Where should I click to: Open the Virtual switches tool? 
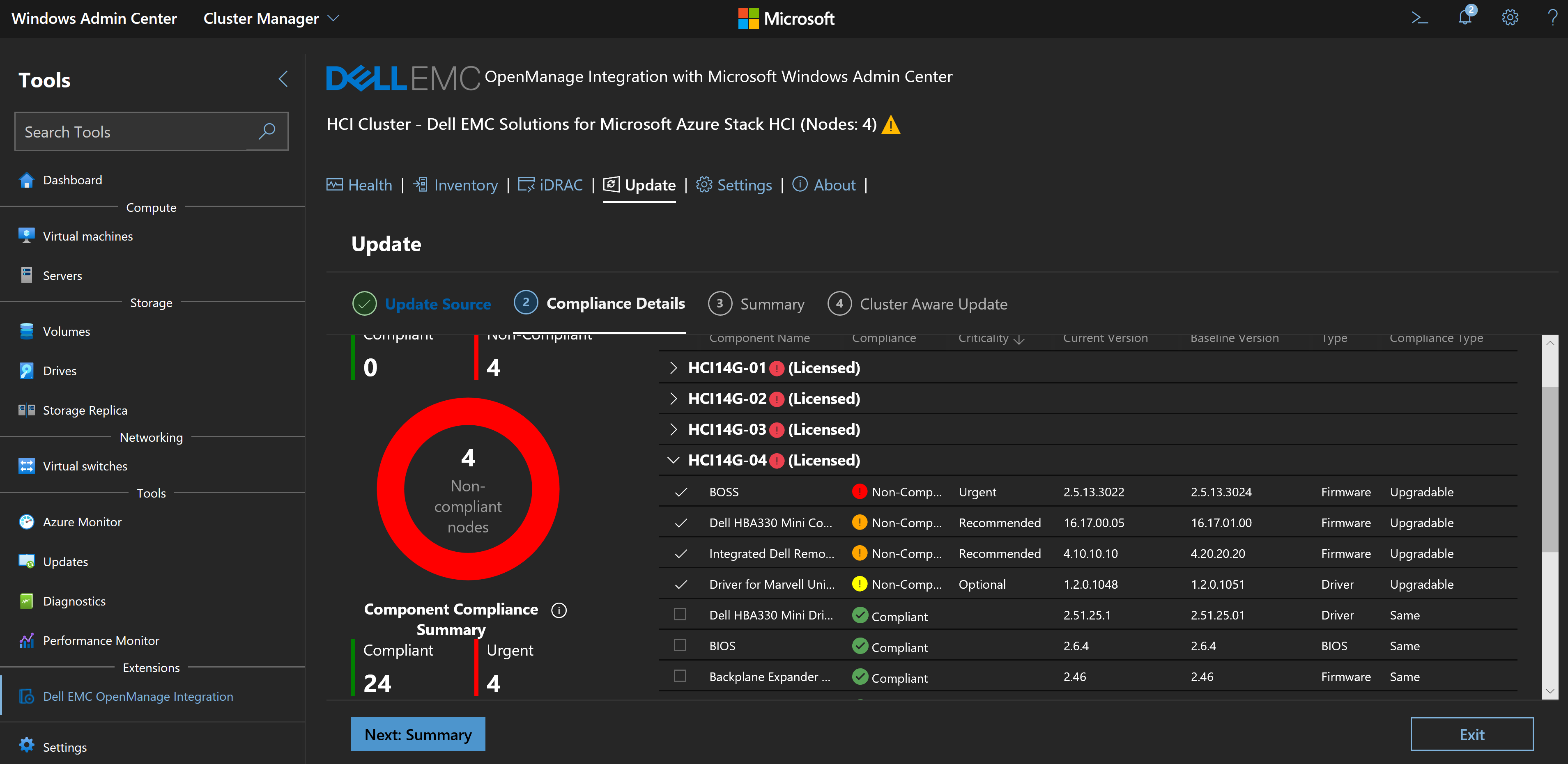85,466
